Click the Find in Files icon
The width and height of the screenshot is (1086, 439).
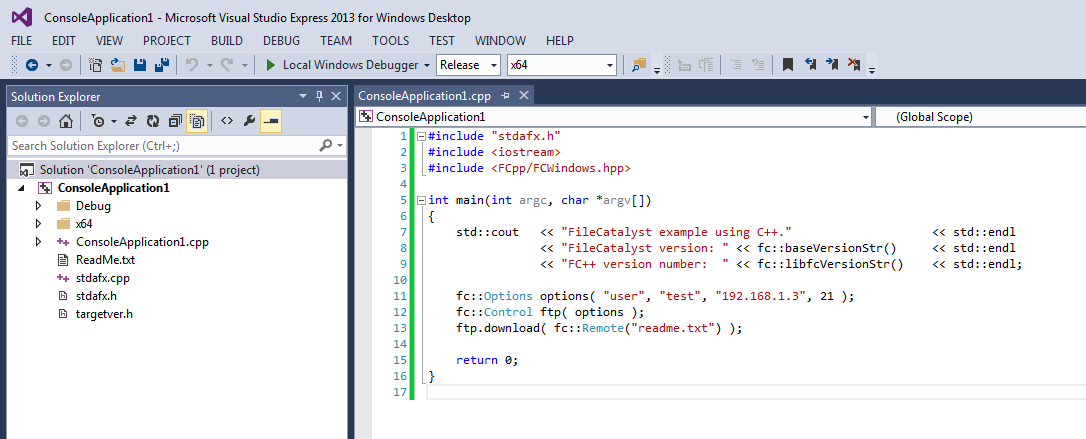638,65
